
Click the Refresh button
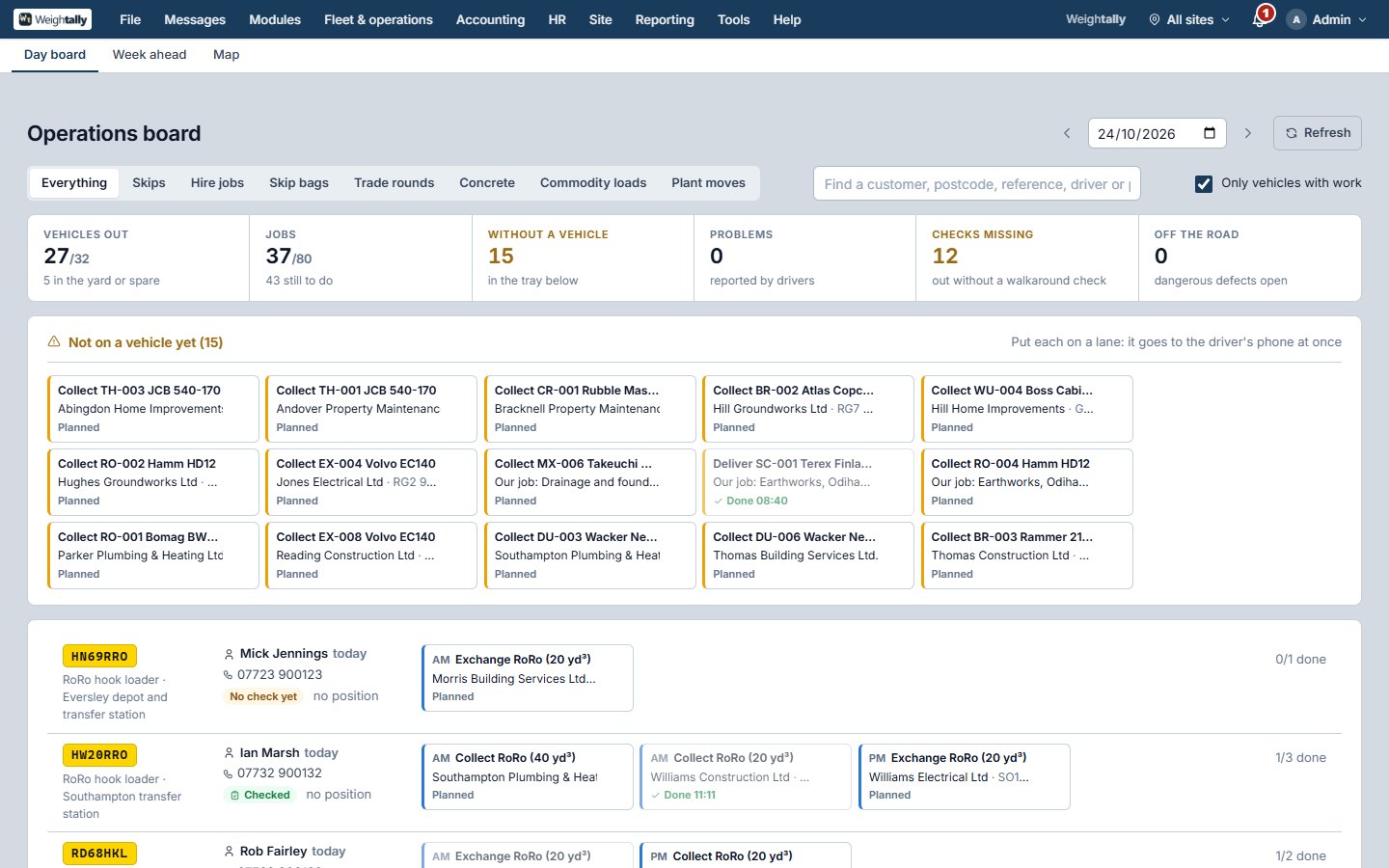(1318, 133)
